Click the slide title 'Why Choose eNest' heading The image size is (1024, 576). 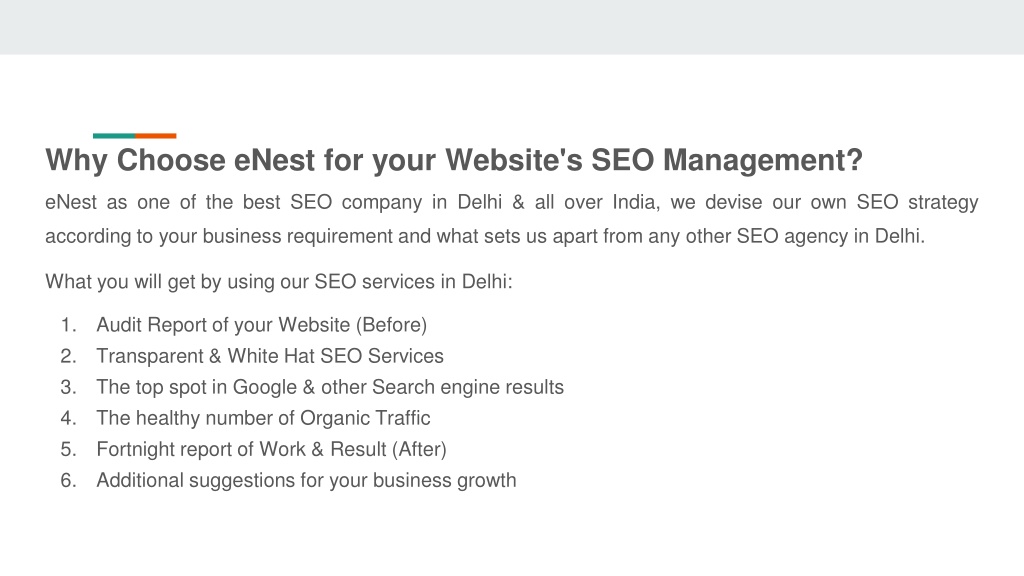[454, 161]
